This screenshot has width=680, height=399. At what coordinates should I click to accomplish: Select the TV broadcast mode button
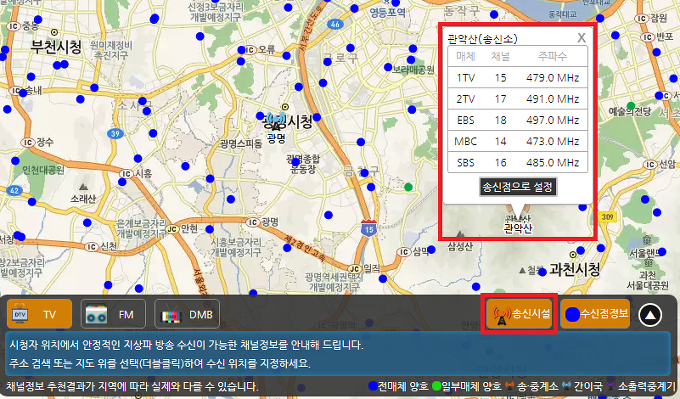click(x=39, y=314)
